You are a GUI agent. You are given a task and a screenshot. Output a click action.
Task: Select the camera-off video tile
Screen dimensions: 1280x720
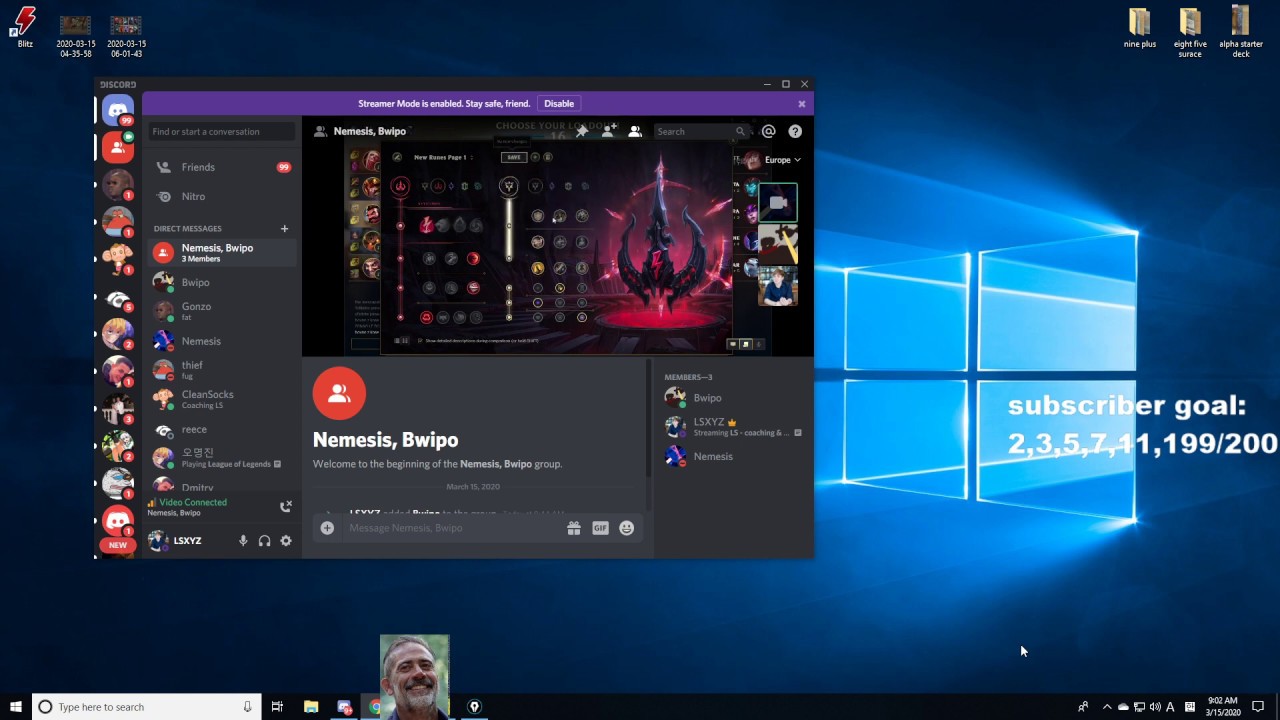[x=778, y=203]
